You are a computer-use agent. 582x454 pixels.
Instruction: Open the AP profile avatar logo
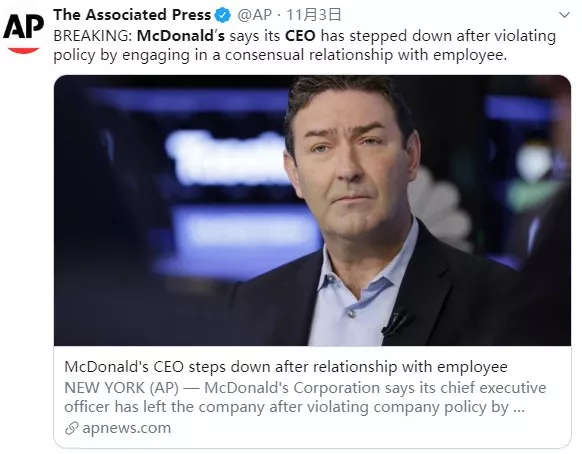coord(23,33)
